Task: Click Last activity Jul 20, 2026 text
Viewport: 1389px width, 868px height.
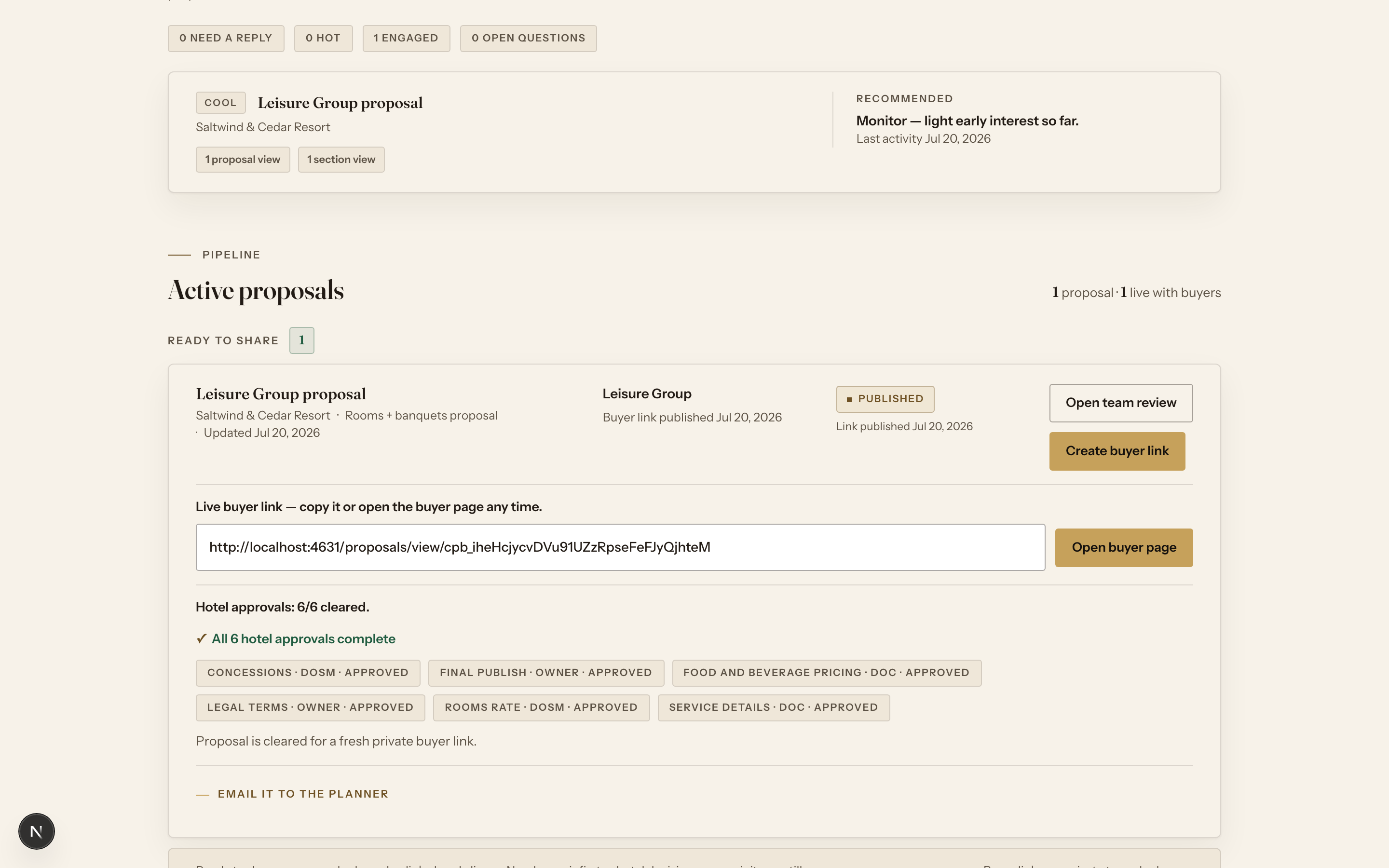Action: pos(923,139)
